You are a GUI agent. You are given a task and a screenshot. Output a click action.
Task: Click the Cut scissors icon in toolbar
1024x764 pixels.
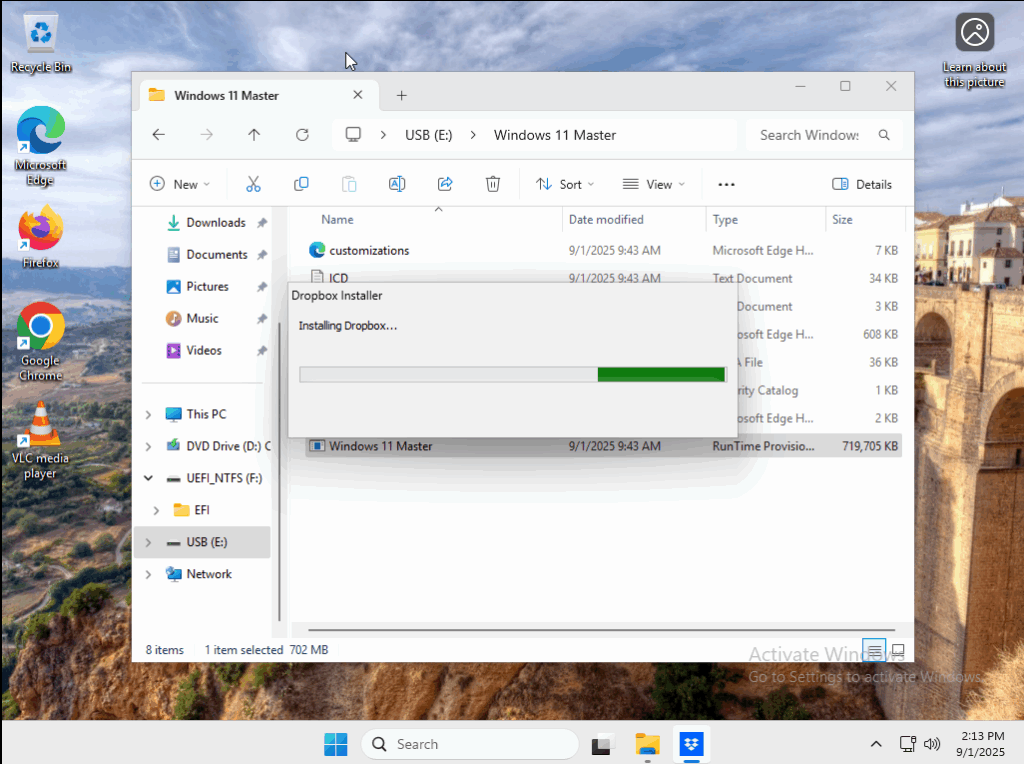[253, 184]
